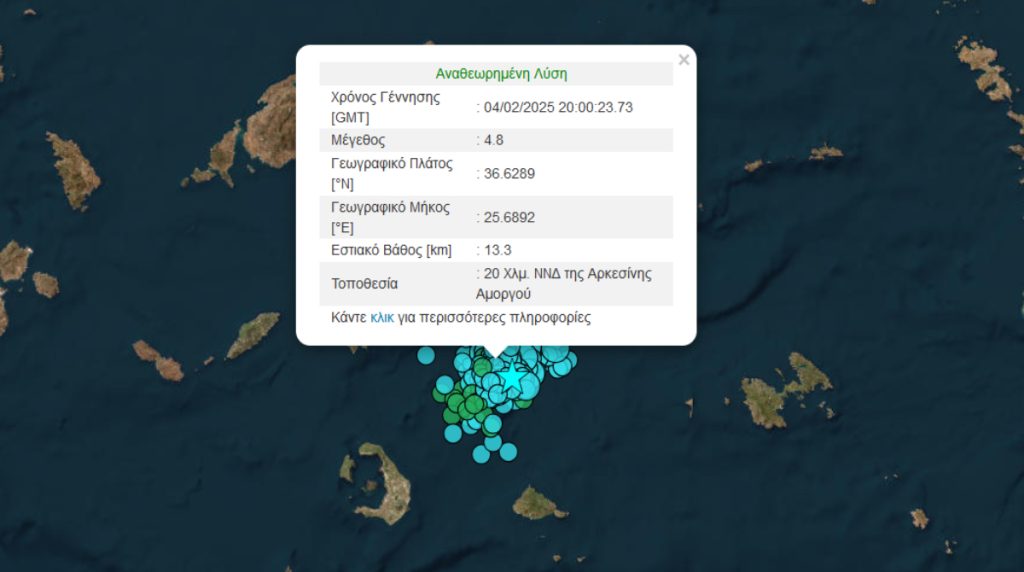This screenshot has height=572, width=1024.
Task: Click the 'κλικ' link for more information
Action: (x=382, y=318)
